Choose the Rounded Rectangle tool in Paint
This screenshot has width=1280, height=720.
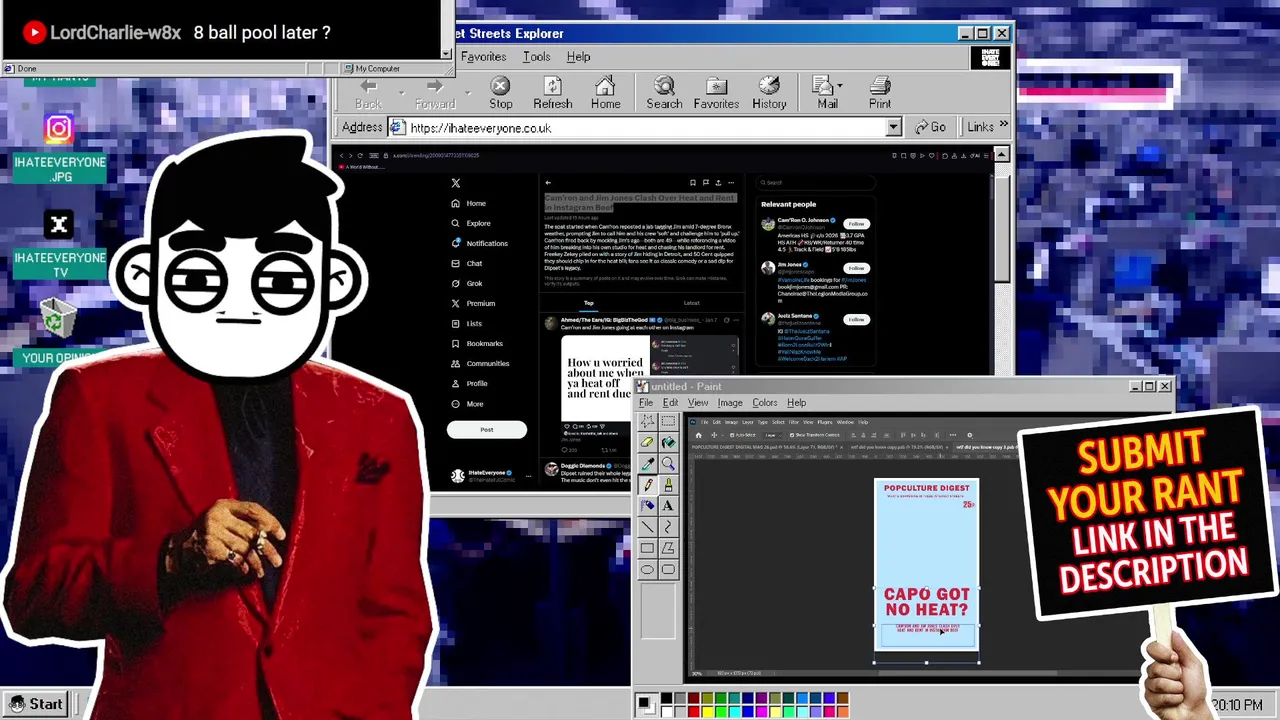click(x=668, y=570)
